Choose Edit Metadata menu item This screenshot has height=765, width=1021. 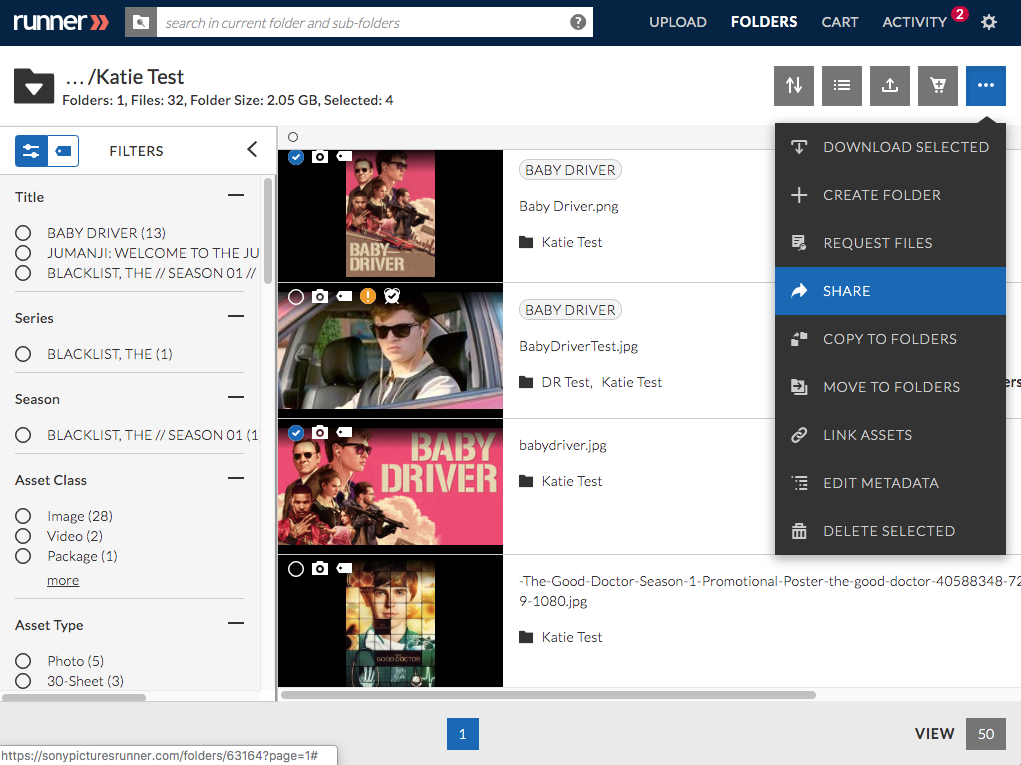pyautogui.click(x=890, y=483)
